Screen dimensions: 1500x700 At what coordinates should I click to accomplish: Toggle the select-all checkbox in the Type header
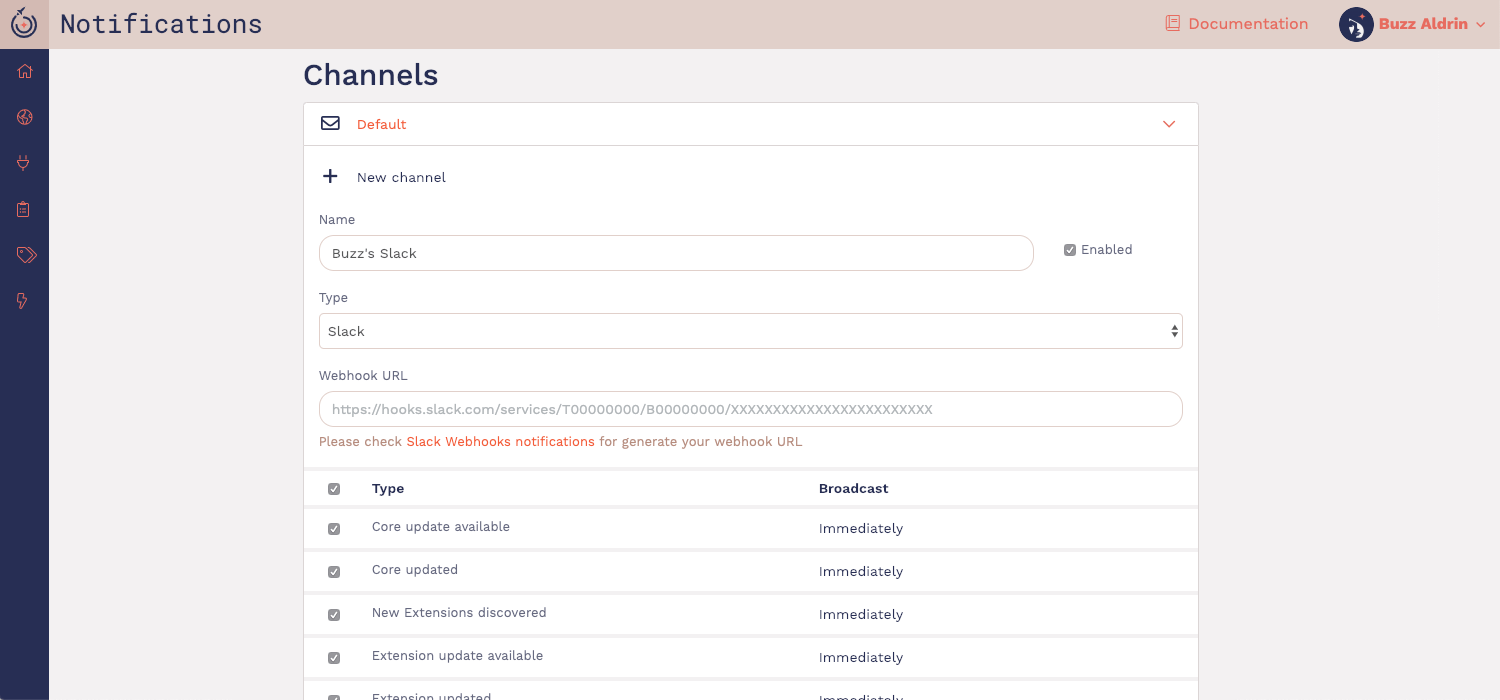click(x=334, y=489)
